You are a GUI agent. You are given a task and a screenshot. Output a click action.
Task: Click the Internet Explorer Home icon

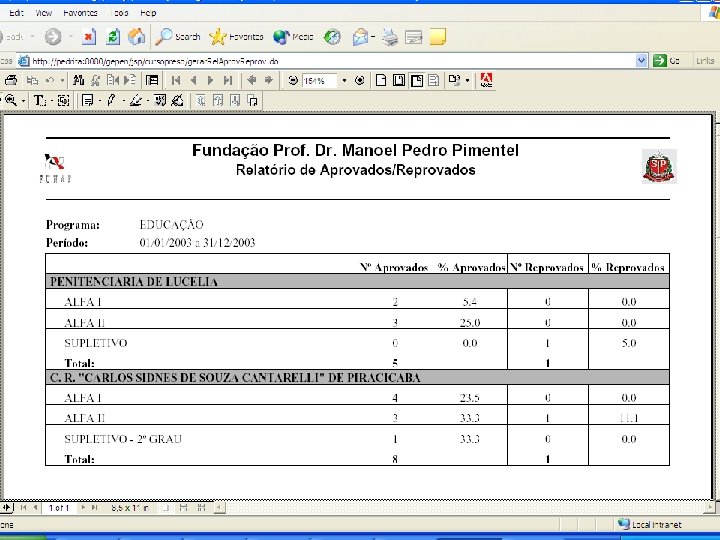136,37
